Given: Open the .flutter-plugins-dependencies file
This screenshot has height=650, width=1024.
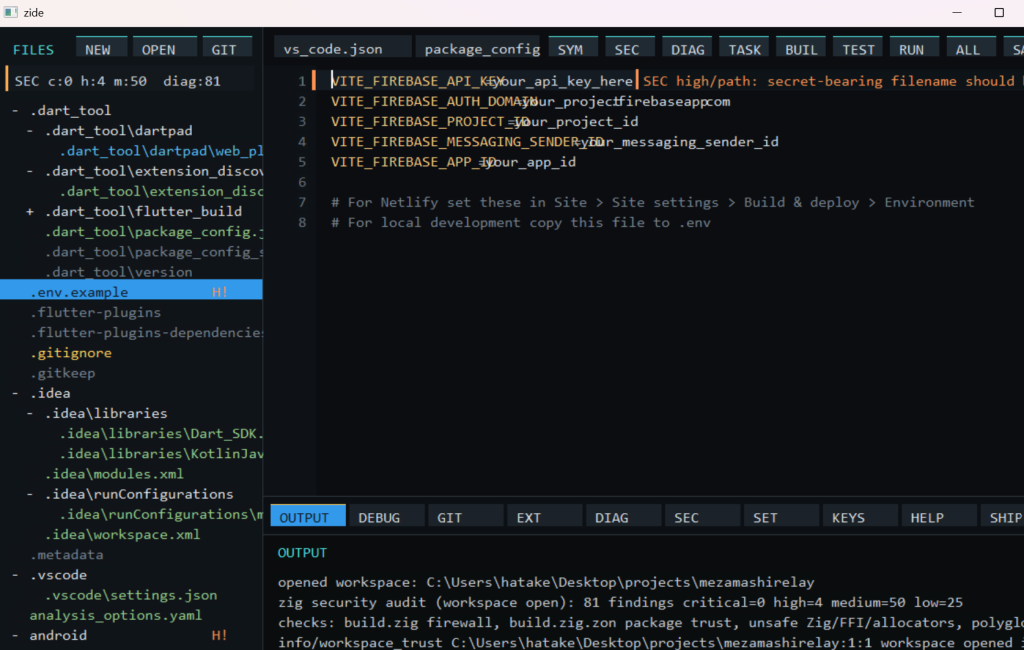Looking at the screenshot, I should point(146,333).
